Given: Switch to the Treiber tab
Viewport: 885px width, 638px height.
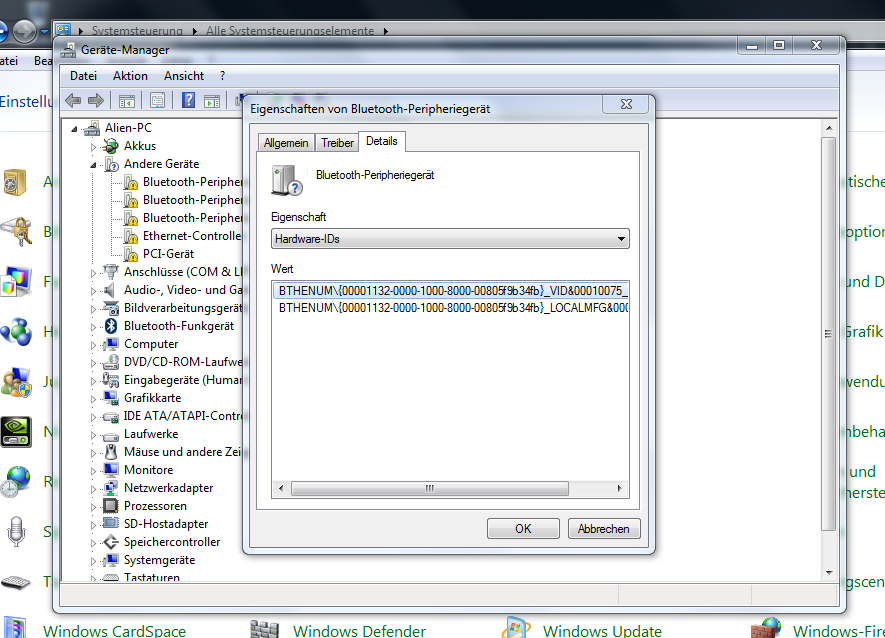Looking at the screenshot, I should [337, 143].
